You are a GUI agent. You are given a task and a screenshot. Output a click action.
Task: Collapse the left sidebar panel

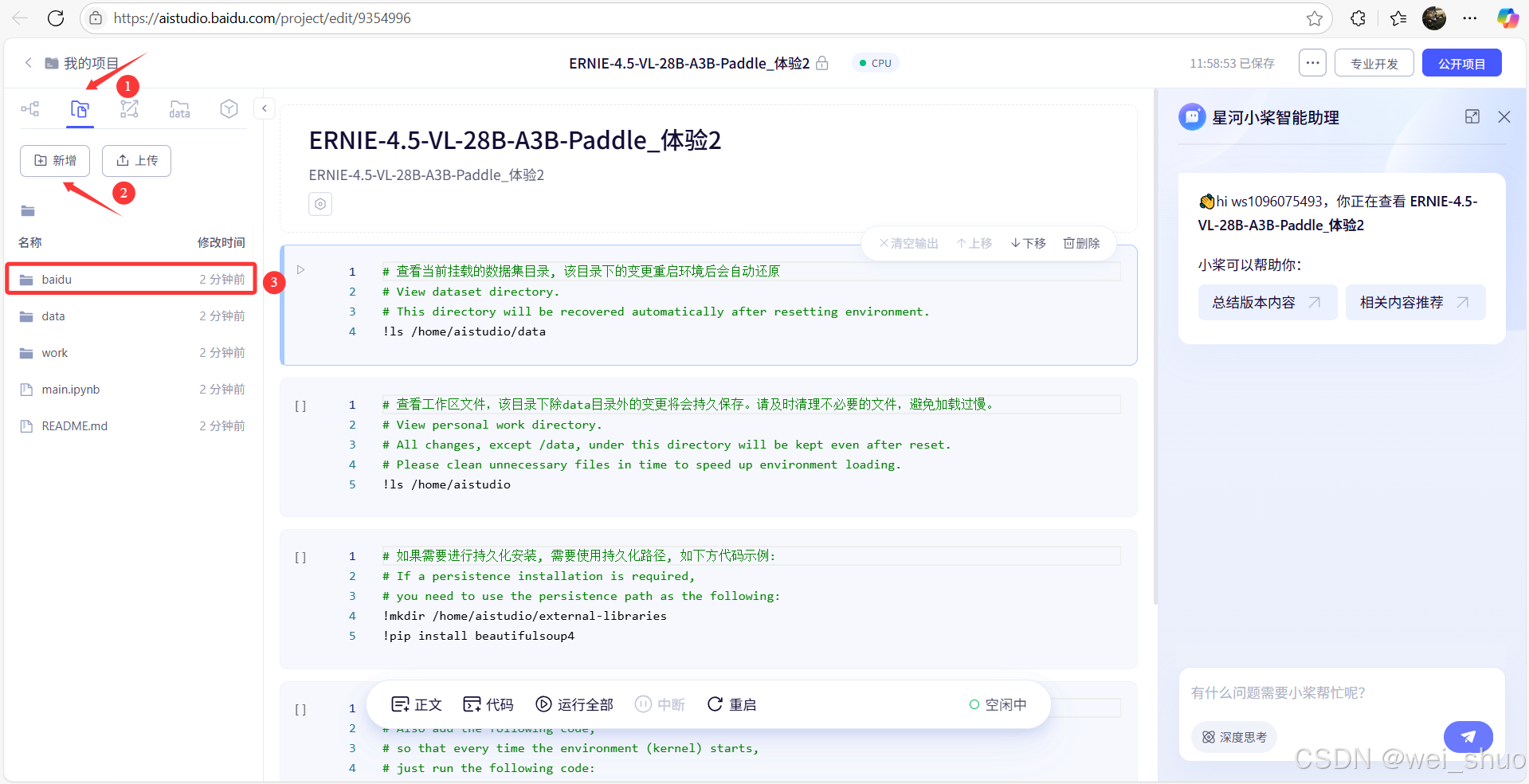tap(264, 108)
